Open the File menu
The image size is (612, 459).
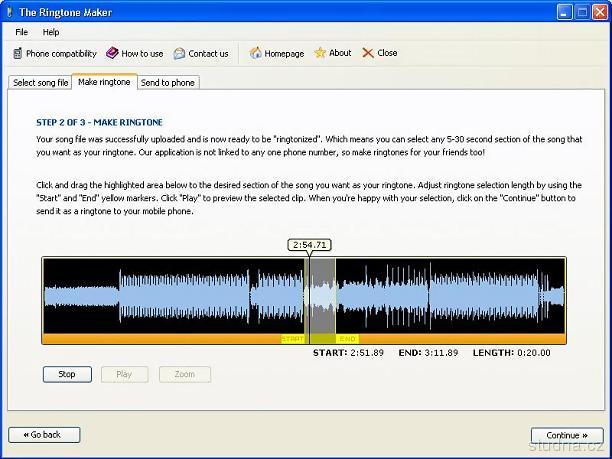click(21, 32)
